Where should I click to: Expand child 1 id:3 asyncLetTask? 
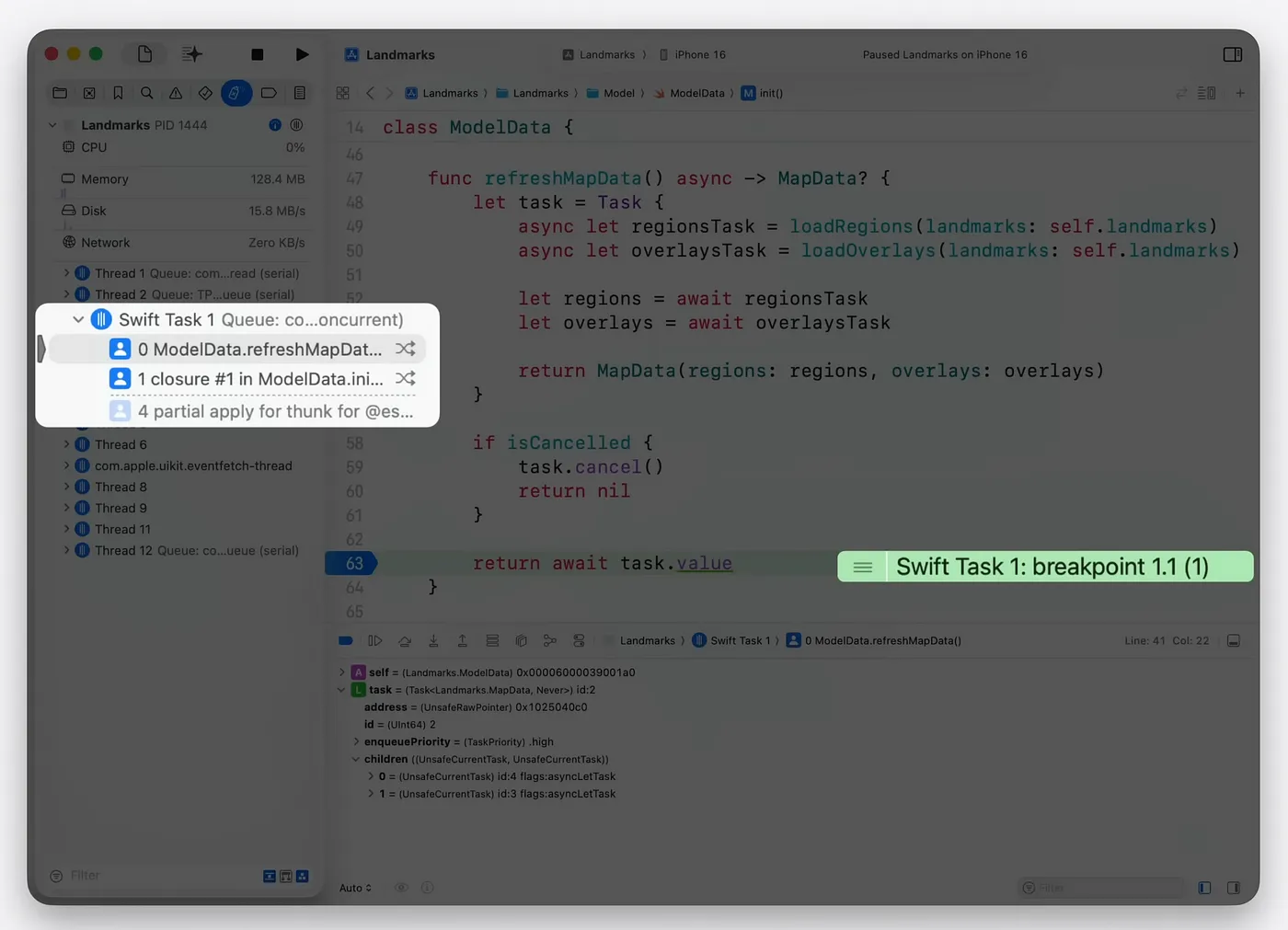tap(371, 794)
